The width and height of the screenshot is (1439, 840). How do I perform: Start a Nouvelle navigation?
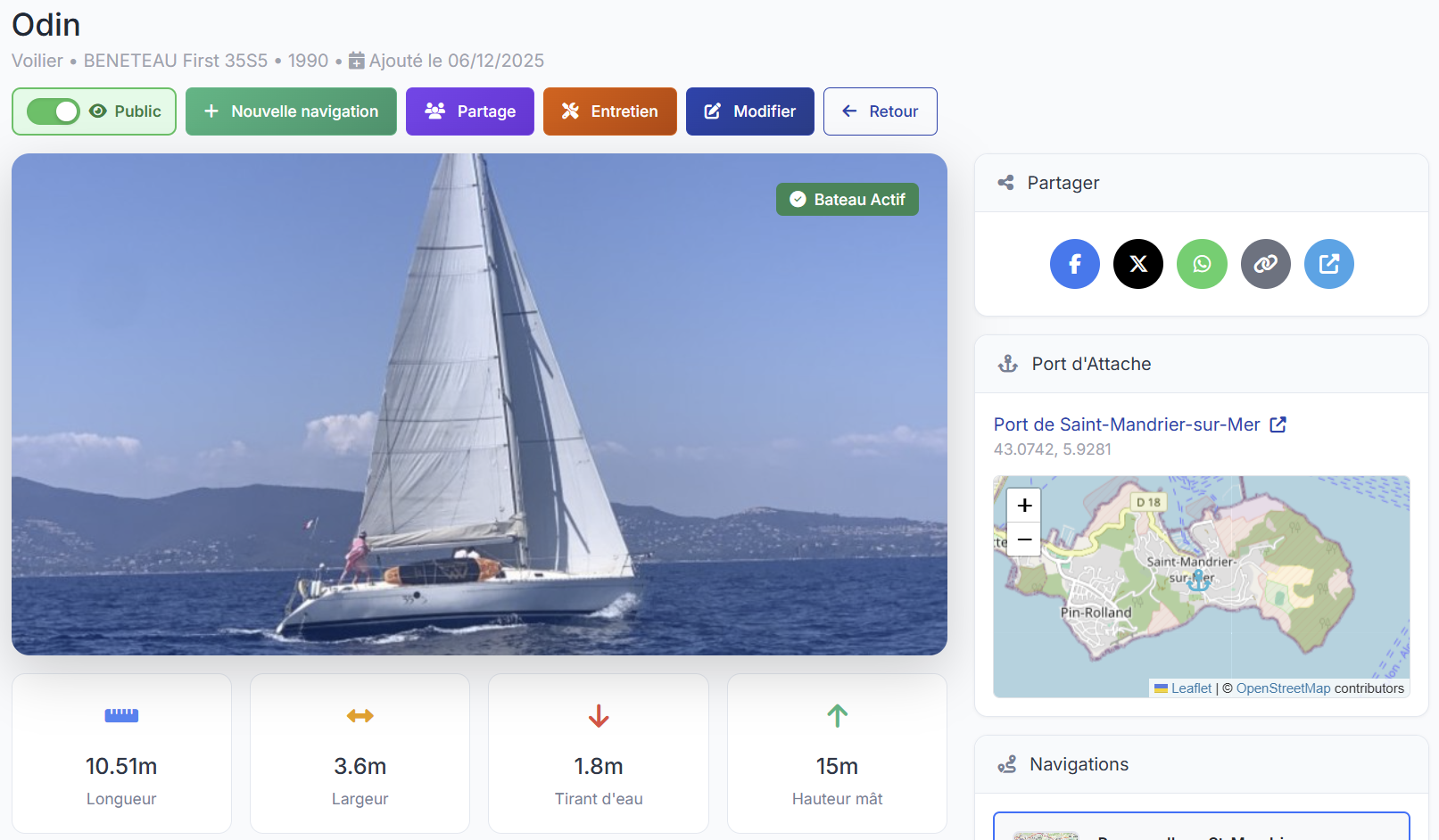click(290, 111)
